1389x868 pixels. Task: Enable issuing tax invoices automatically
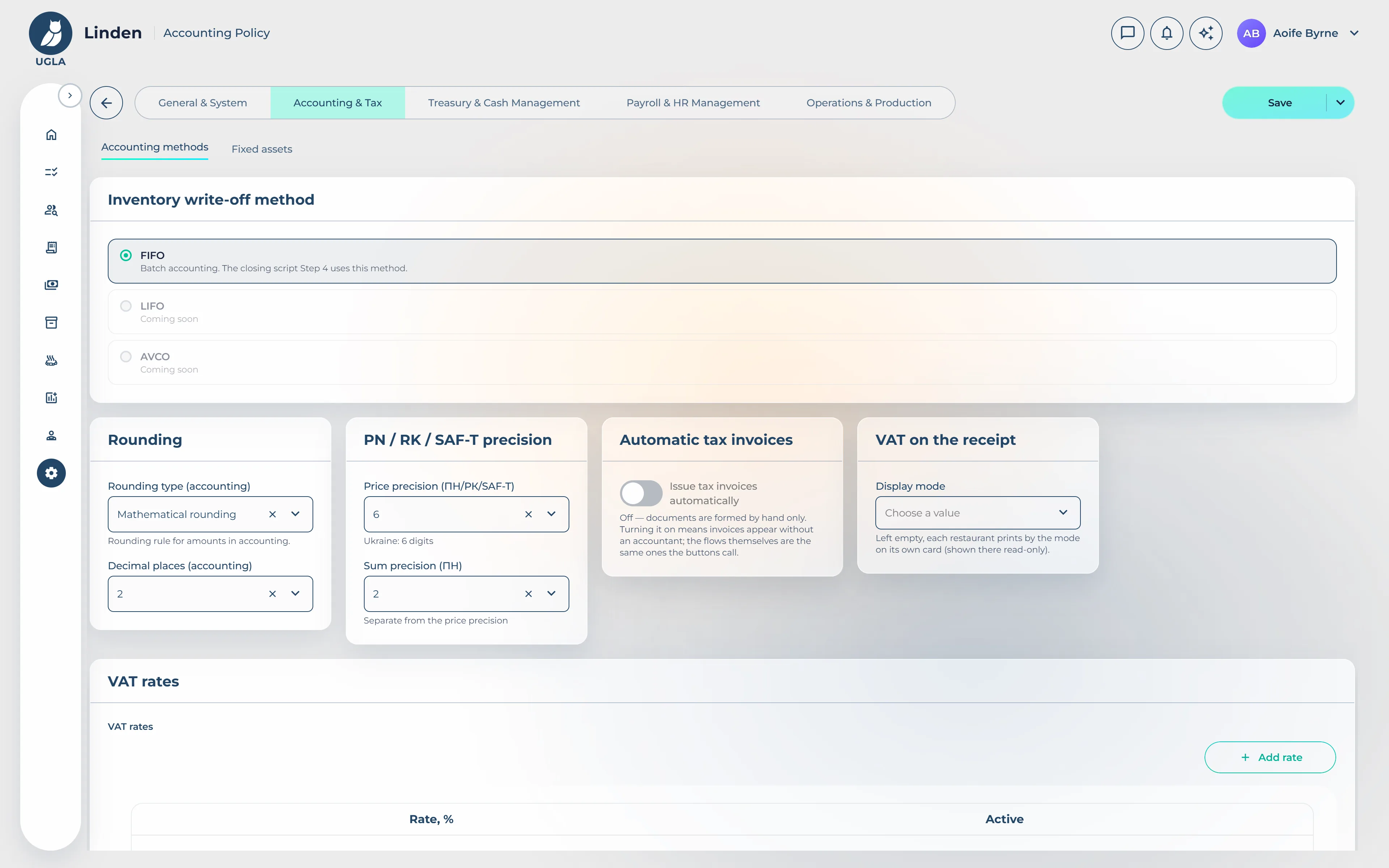[641, 493]
